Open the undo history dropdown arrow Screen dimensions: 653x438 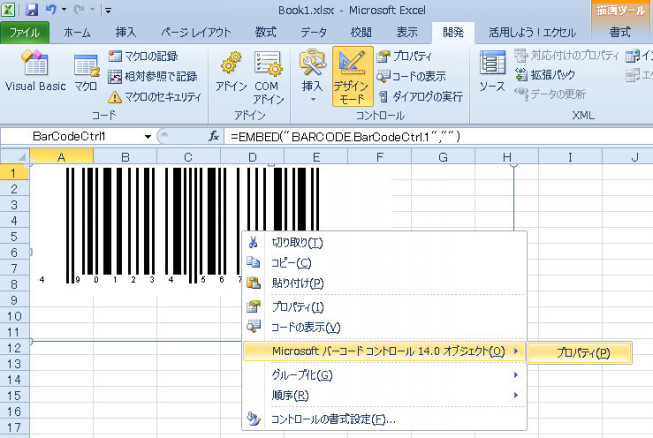pos(64,10)
